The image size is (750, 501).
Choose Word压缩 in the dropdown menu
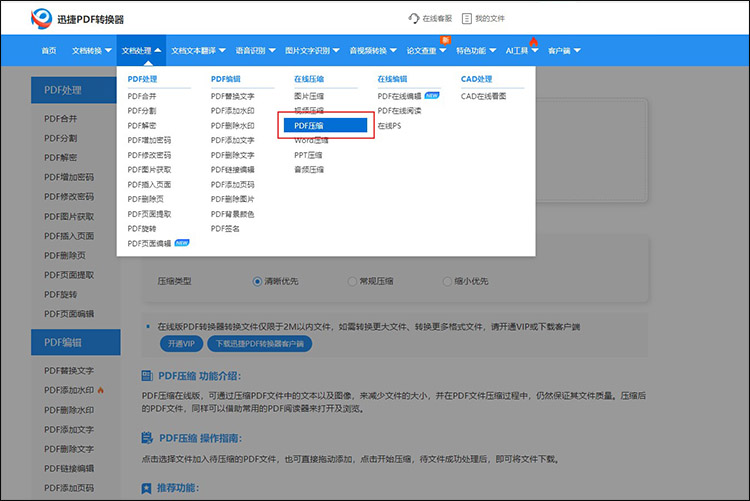[311, 140]
